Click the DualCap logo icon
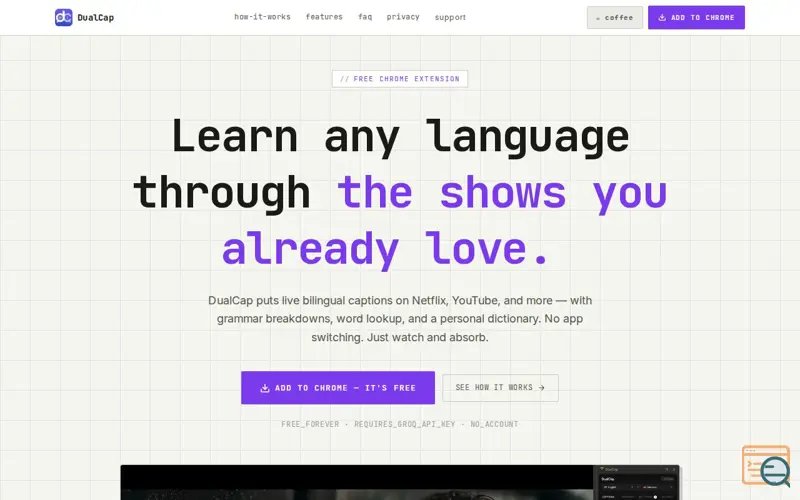This screenshot has width=800, height=500. click(64, 17)
